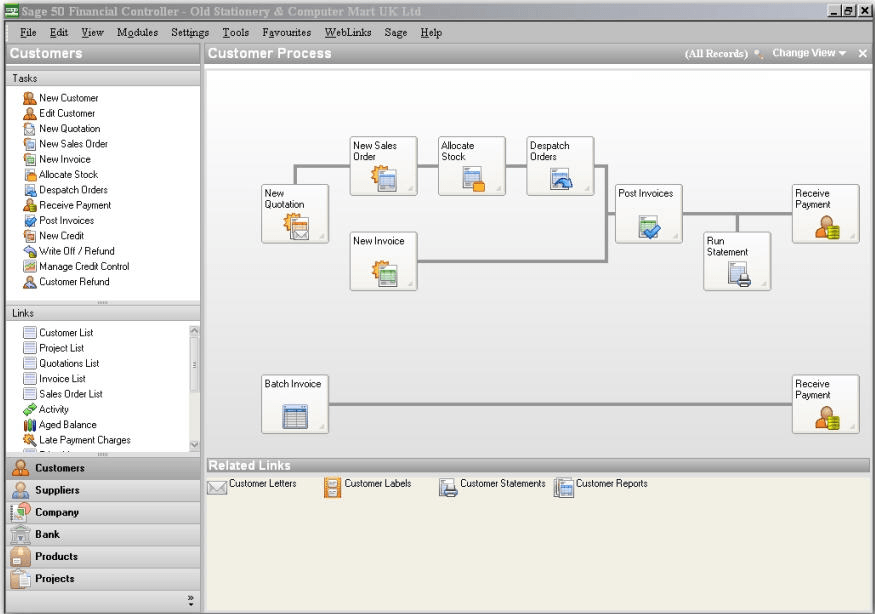
Task: Open New Quotation from the process flowchart
Action: [x=294, y=213]
